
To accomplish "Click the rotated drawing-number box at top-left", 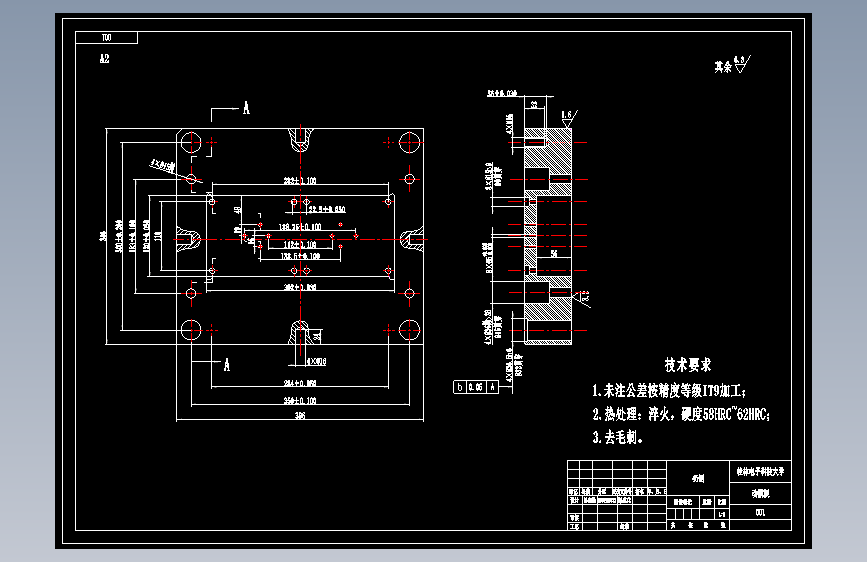I will click(x=107, y=38).
